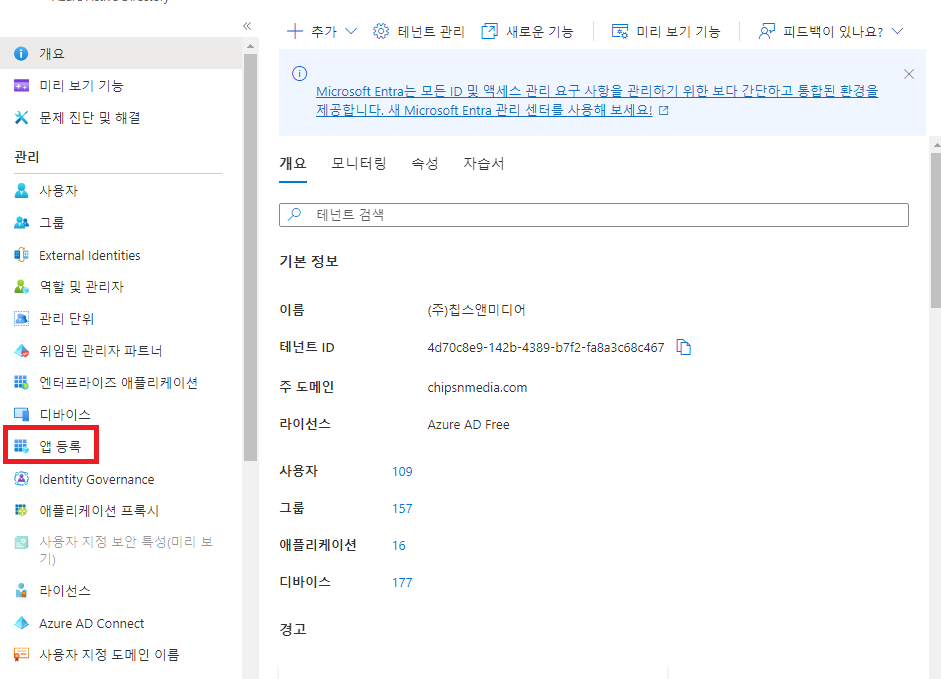Copy the 테넌트 ID value
Viewport: 941px width, 679px height.
tap(684, 347)
